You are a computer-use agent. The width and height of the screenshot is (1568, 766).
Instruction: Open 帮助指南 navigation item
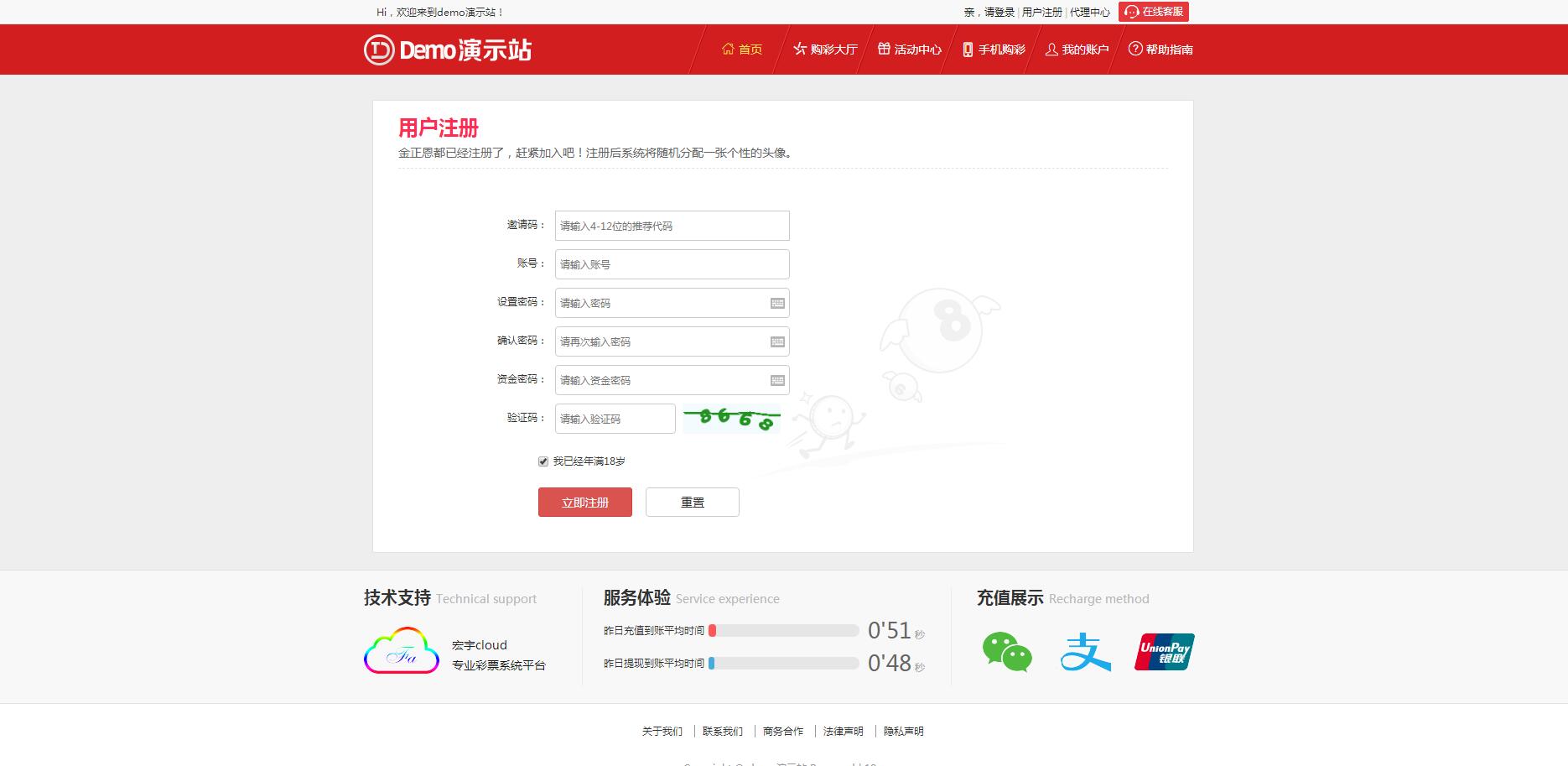coord(1160,50)
